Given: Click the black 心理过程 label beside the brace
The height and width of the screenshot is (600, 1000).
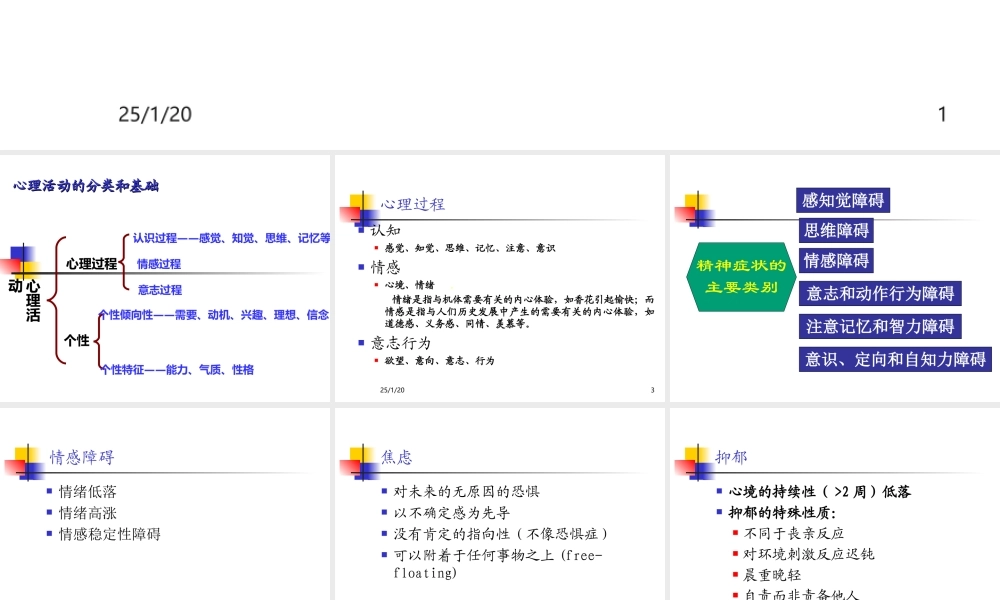Looking at the screenshot, I should pyautogui.click(x=91, y=263).
